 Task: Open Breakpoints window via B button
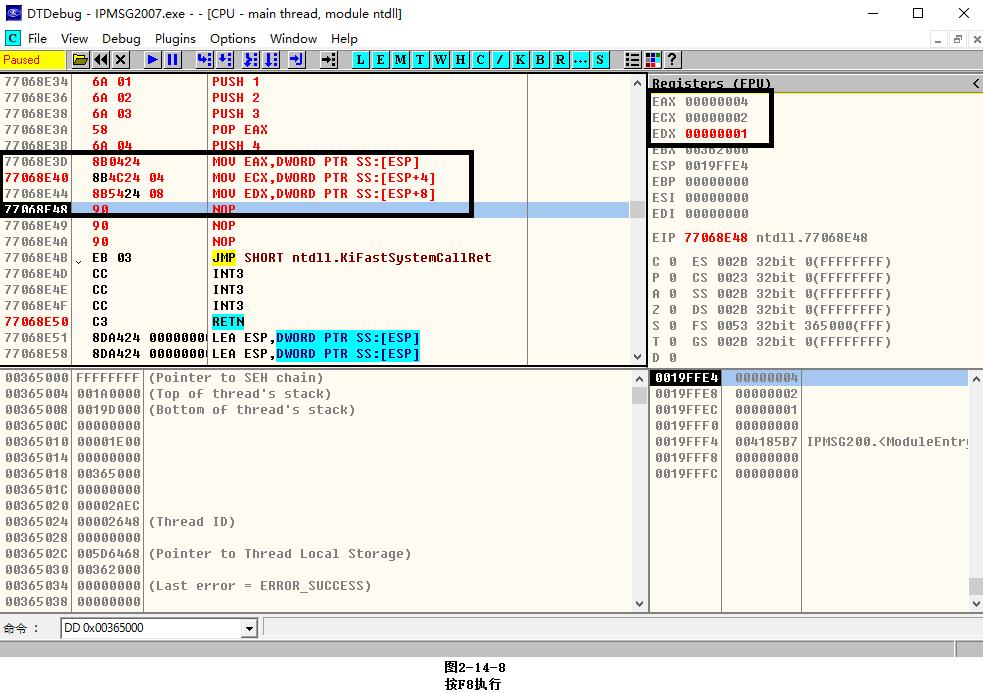[x=540, y=60]
